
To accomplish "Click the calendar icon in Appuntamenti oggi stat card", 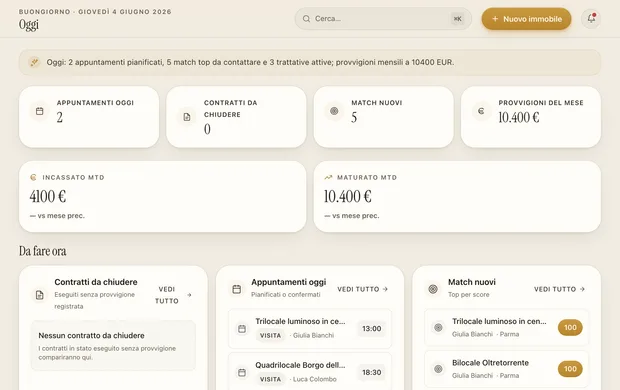I will [x=40, y=111].
